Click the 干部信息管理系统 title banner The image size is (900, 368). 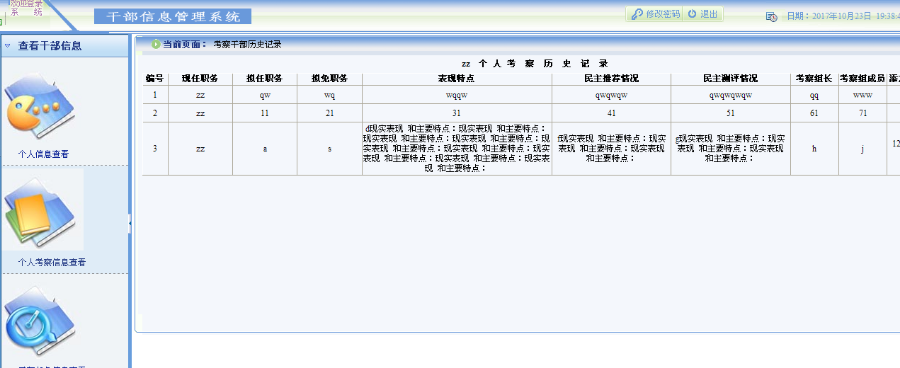pyautogui.click(x=173, y=17)
